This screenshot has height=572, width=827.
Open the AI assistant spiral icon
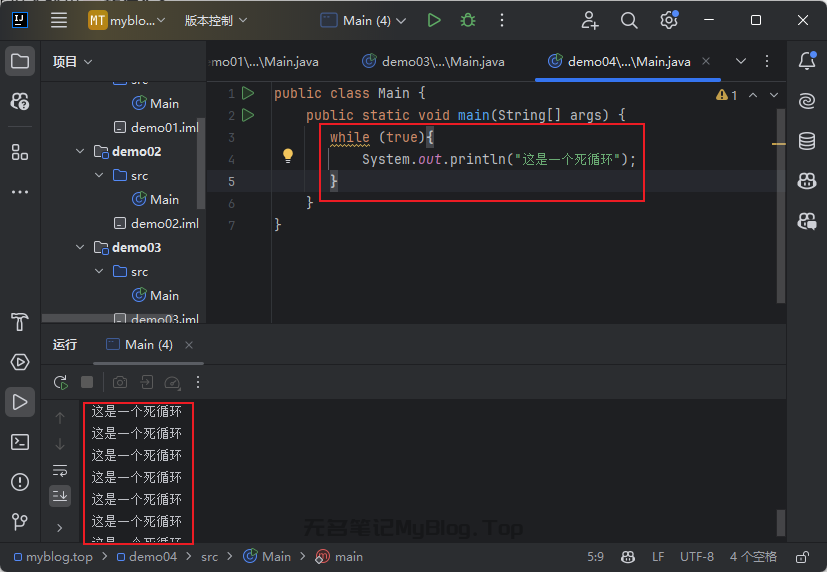coord(807,101)
